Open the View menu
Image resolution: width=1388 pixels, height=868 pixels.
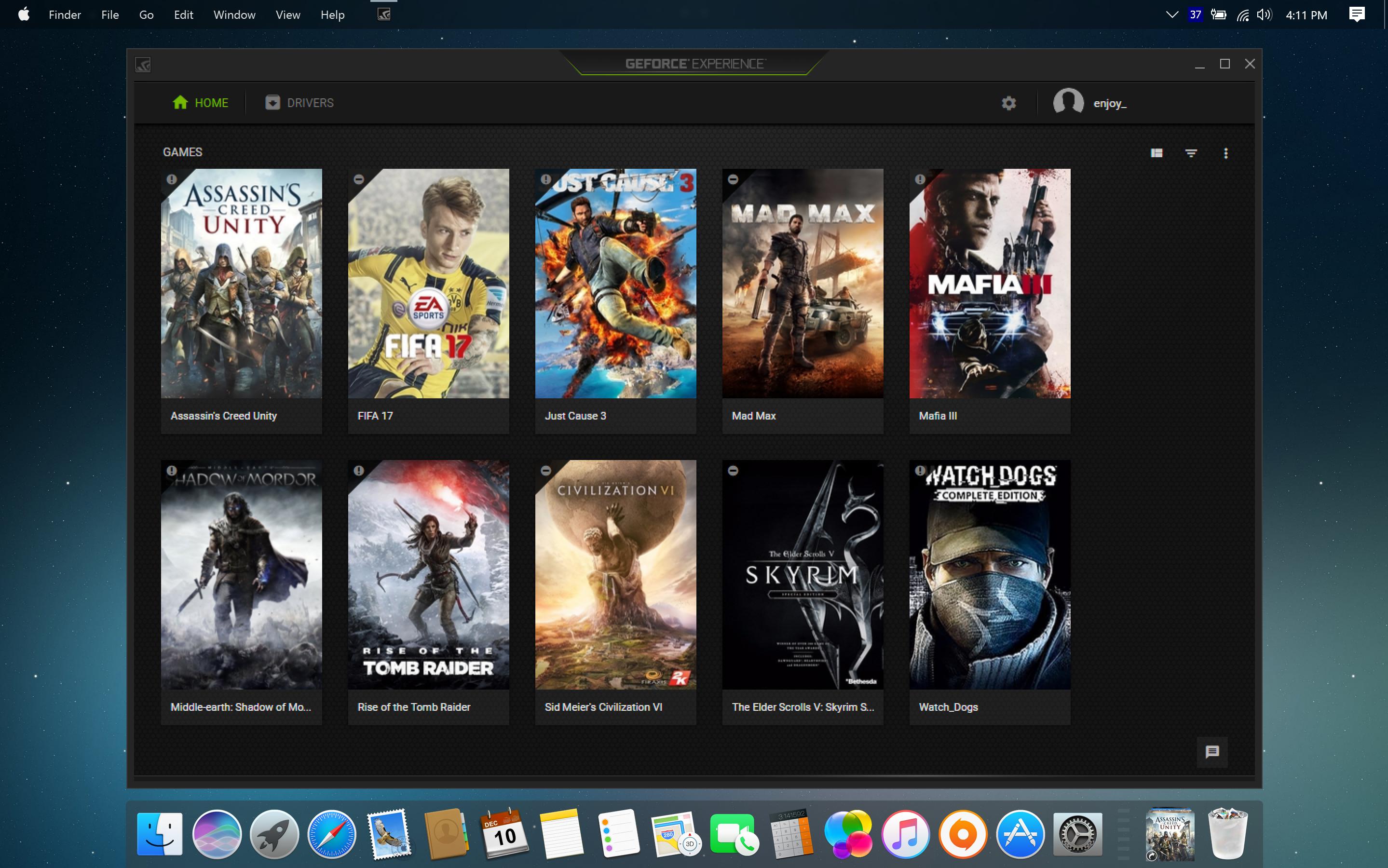point(287,15)
